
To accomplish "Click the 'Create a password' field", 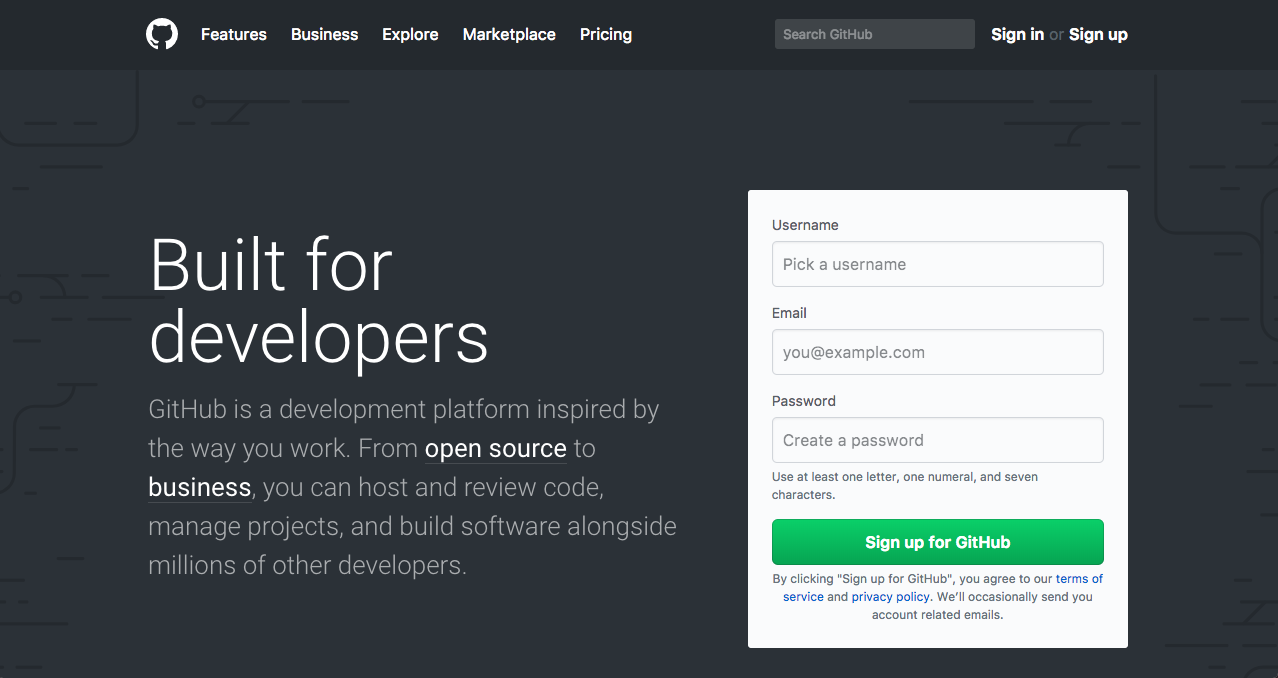I will click(x=937, y=440).
